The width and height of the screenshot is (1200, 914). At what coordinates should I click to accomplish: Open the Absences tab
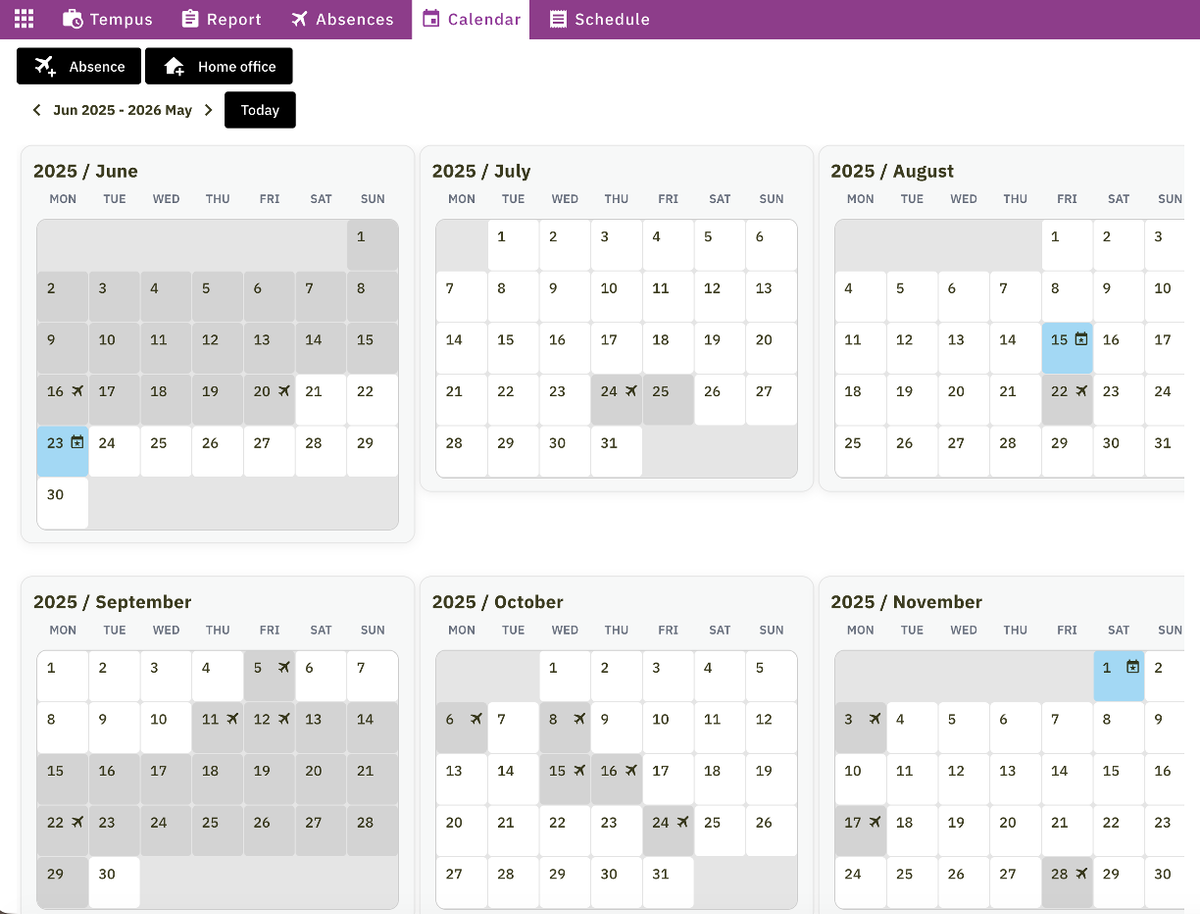tap(342, 19)
